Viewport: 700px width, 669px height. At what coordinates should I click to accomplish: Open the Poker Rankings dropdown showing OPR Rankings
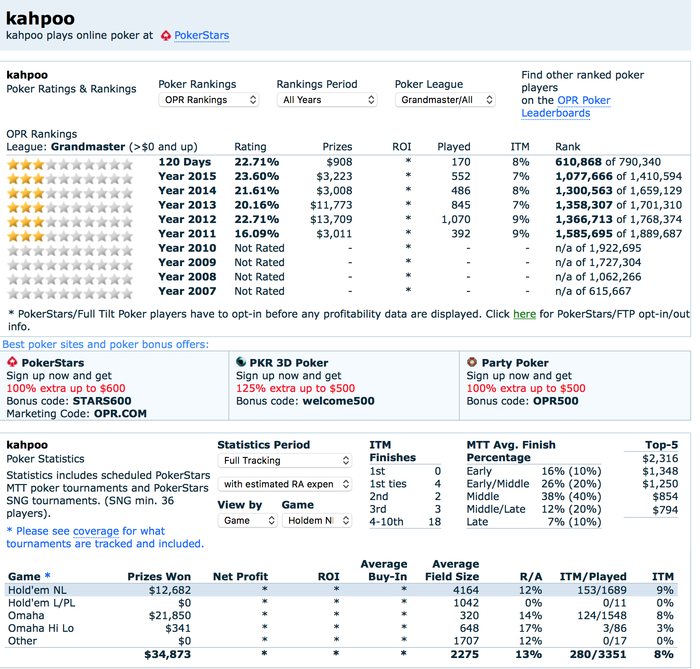(209, 100)
